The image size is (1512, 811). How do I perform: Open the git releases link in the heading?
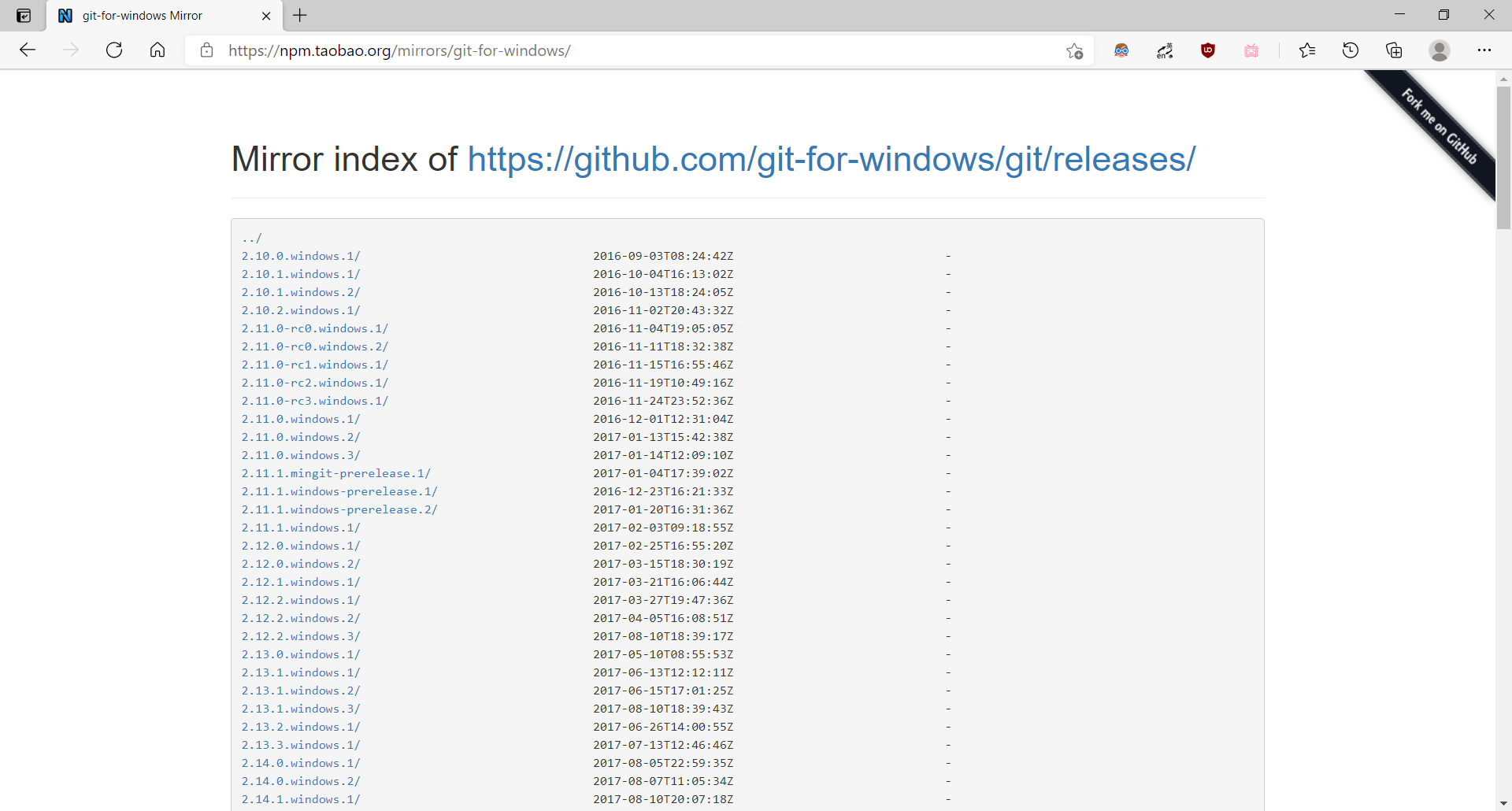click(831, 159)
